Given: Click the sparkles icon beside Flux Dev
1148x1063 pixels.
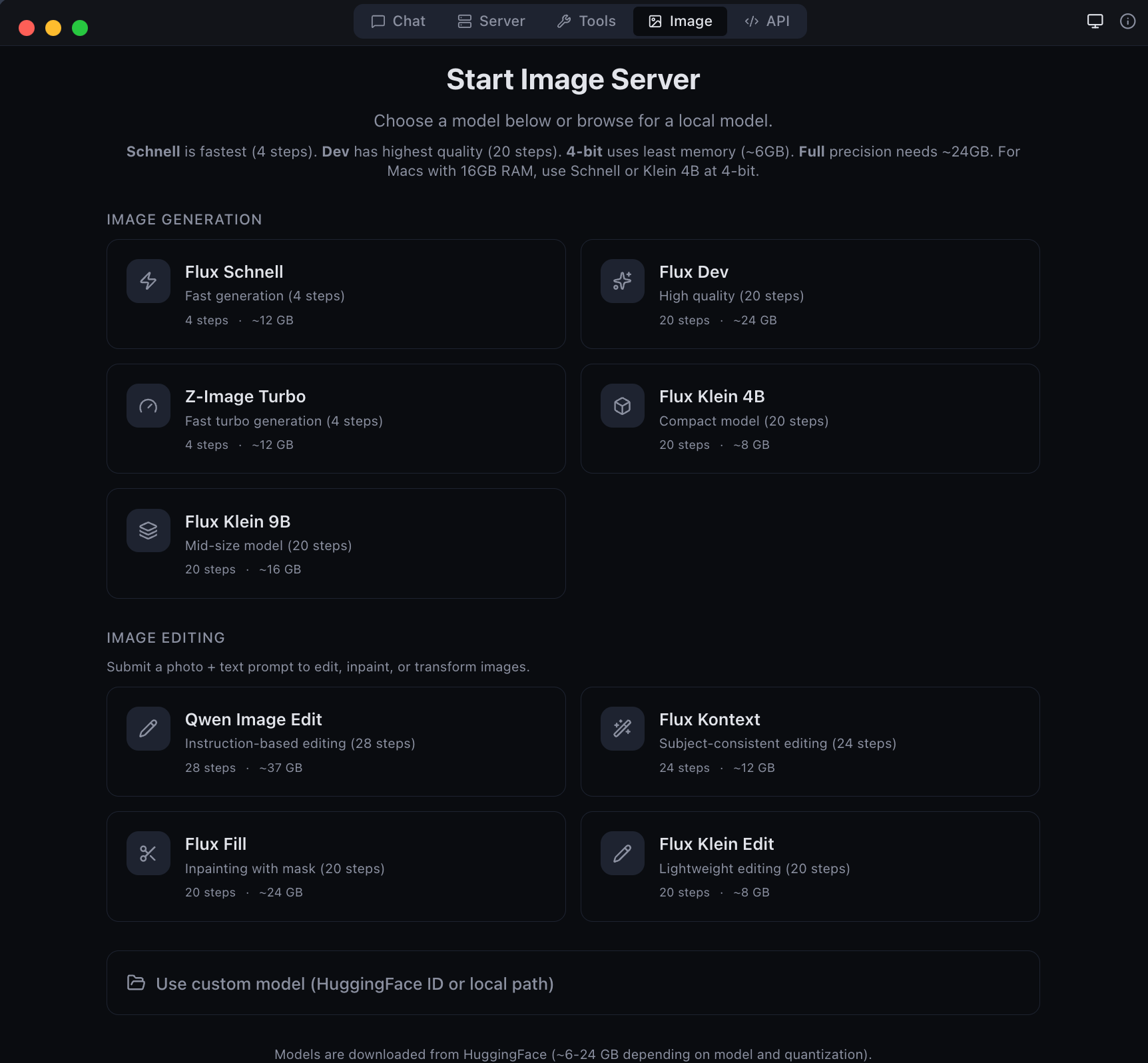Looking at the screenshot, I should click(x=623, y=281).
